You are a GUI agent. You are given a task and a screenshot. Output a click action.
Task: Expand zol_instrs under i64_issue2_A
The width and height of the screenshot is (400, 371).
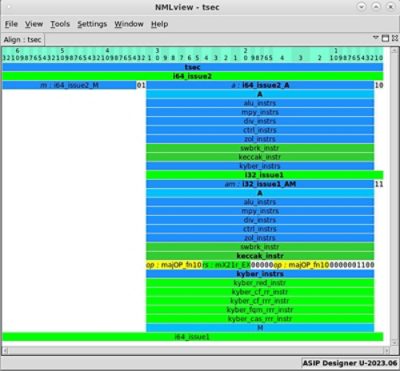click(260, 139)
